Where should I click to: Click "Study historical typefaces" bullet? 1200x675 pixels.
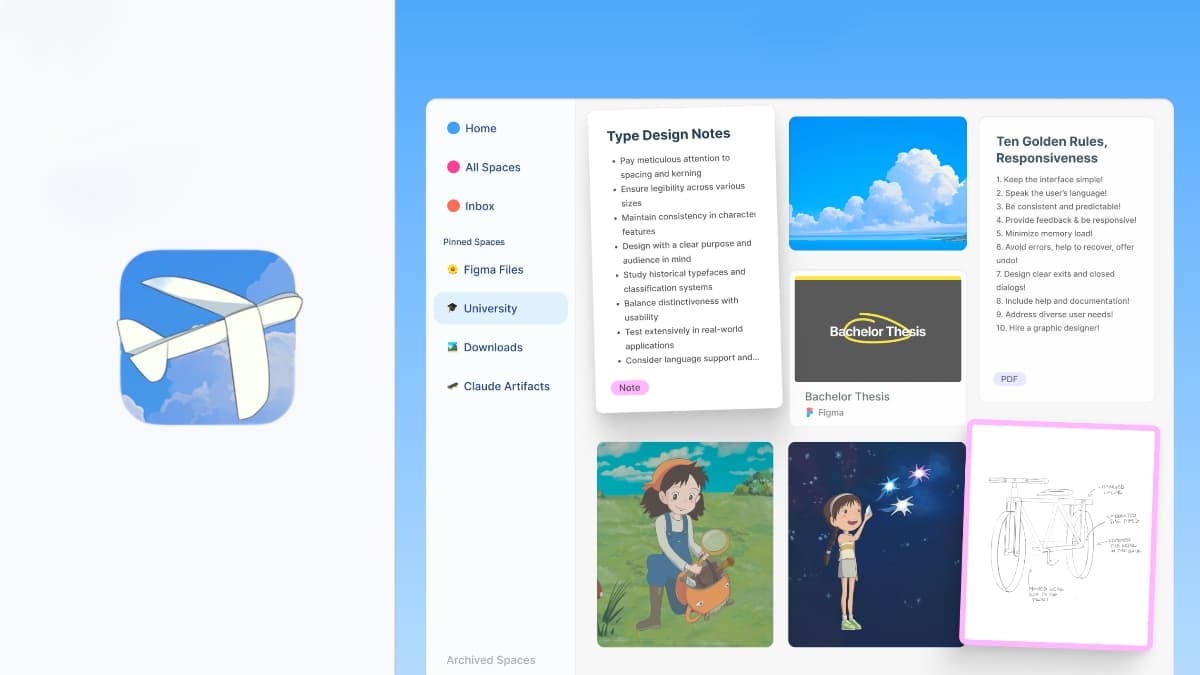(x=684, y=279)
